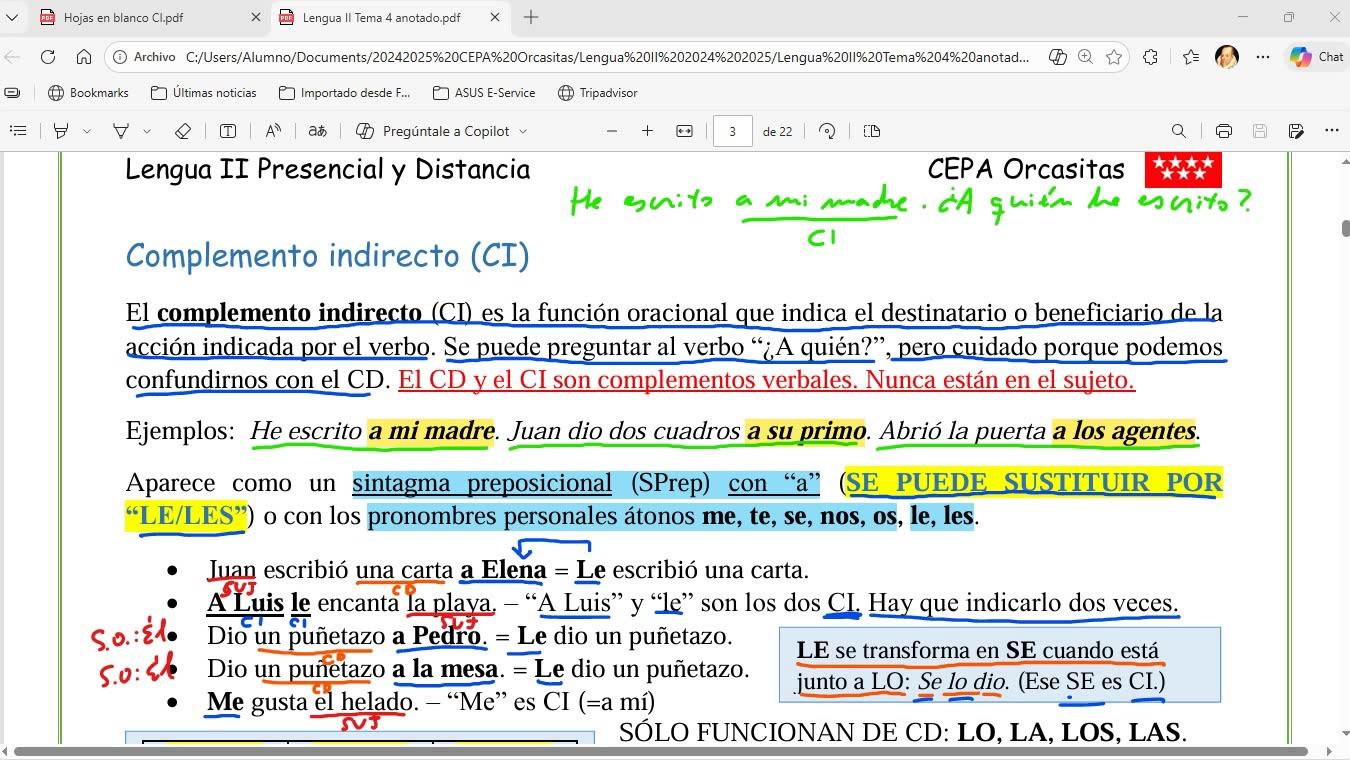Open the Últimas noticias bookmarks folder
Image resolution: width=1350 pixels, height=760 pixels.
[x=204, y=93]
